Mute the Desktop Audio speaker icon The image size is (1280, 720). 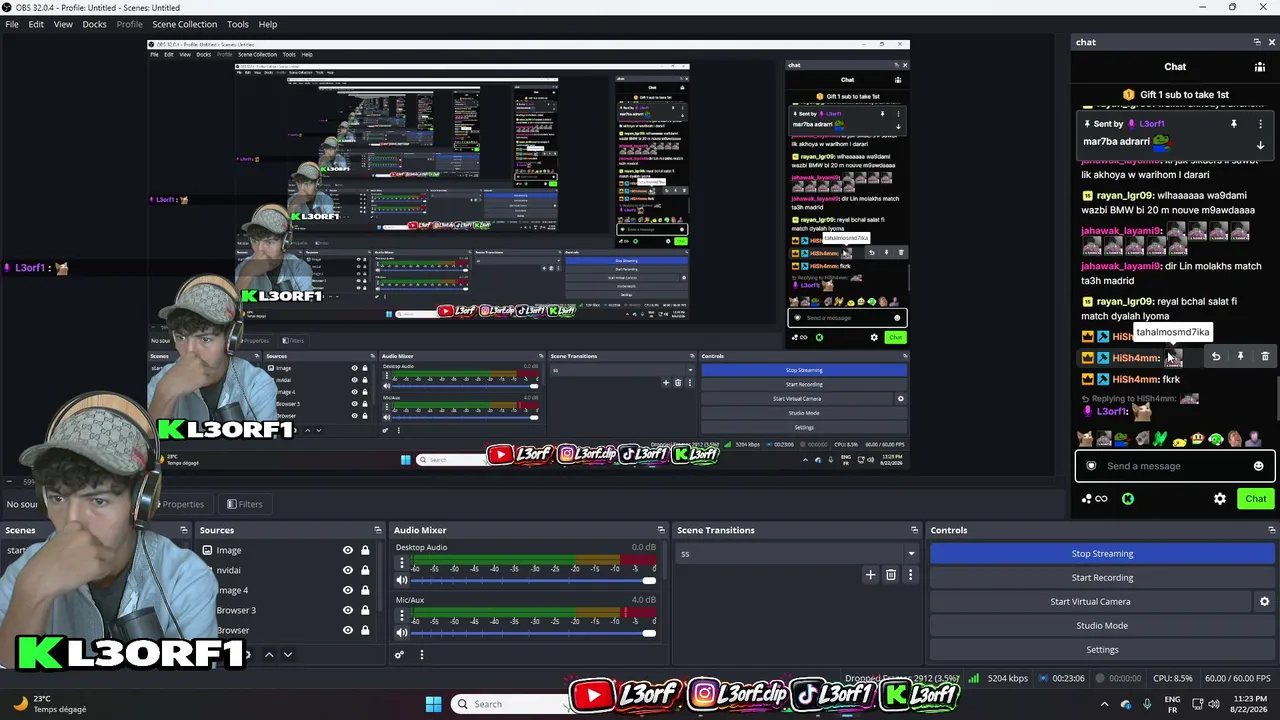(x=402, y=580)
